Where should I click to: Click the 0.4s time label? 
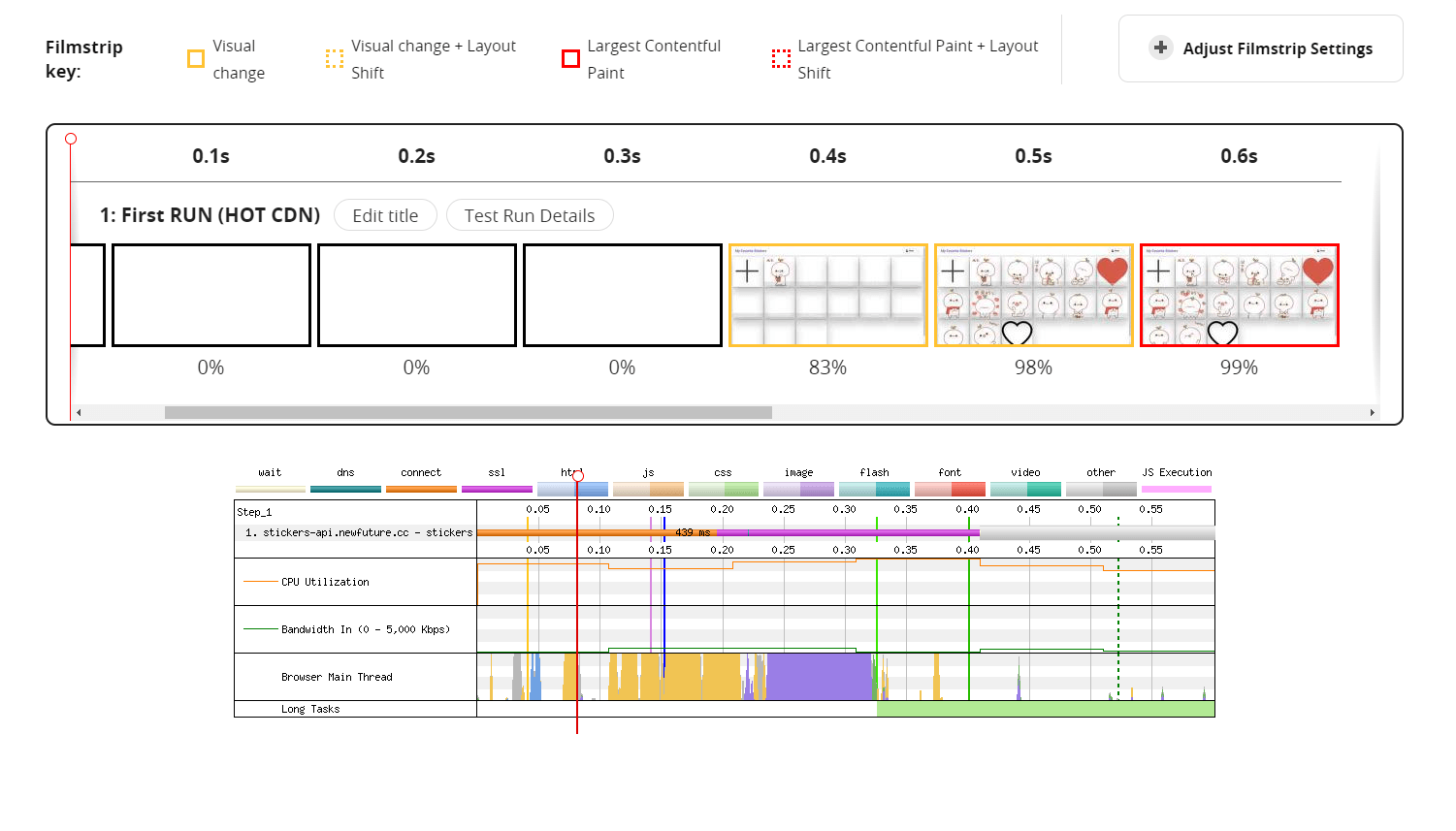click(x=828, y=156)
